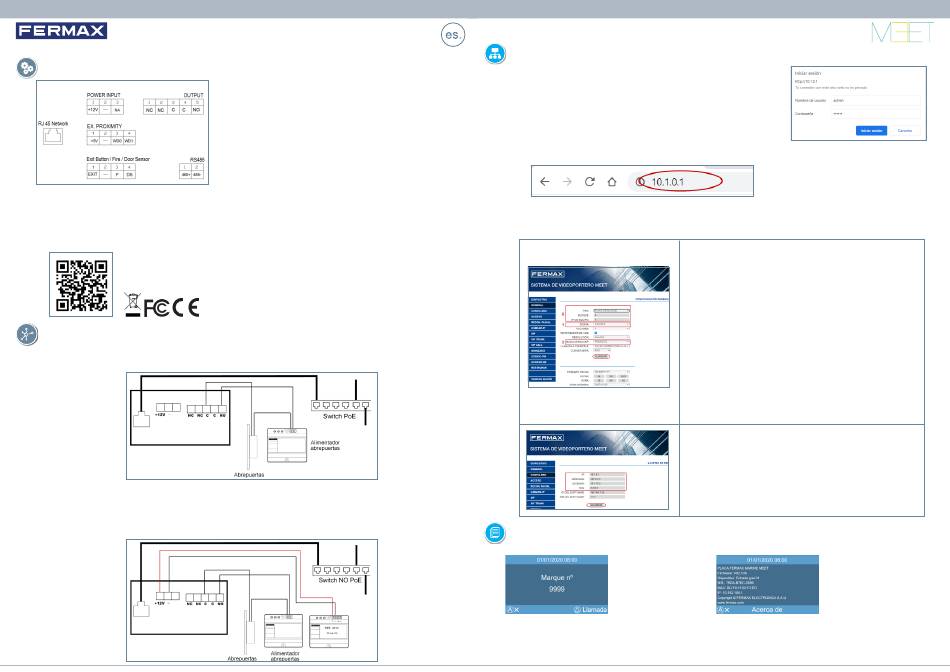
Task: Click the browser home icon
Action: (x=612, y=181)
